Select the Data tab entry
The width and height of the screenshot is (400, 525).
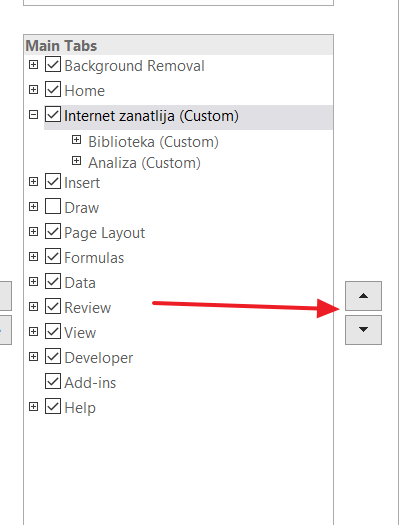coord(80,283)
